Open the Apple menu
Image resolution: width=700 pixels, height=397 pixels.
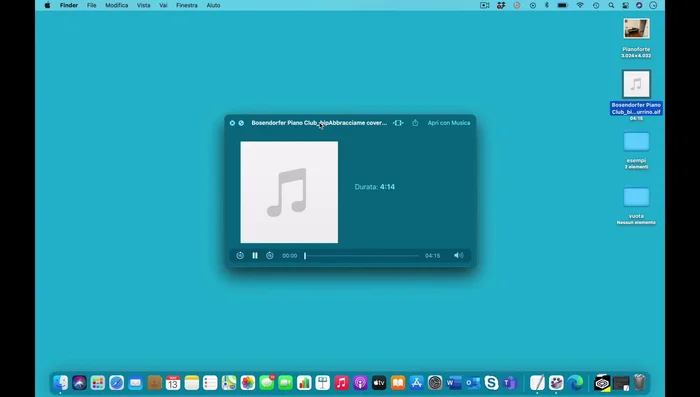[x=47, y=5]
